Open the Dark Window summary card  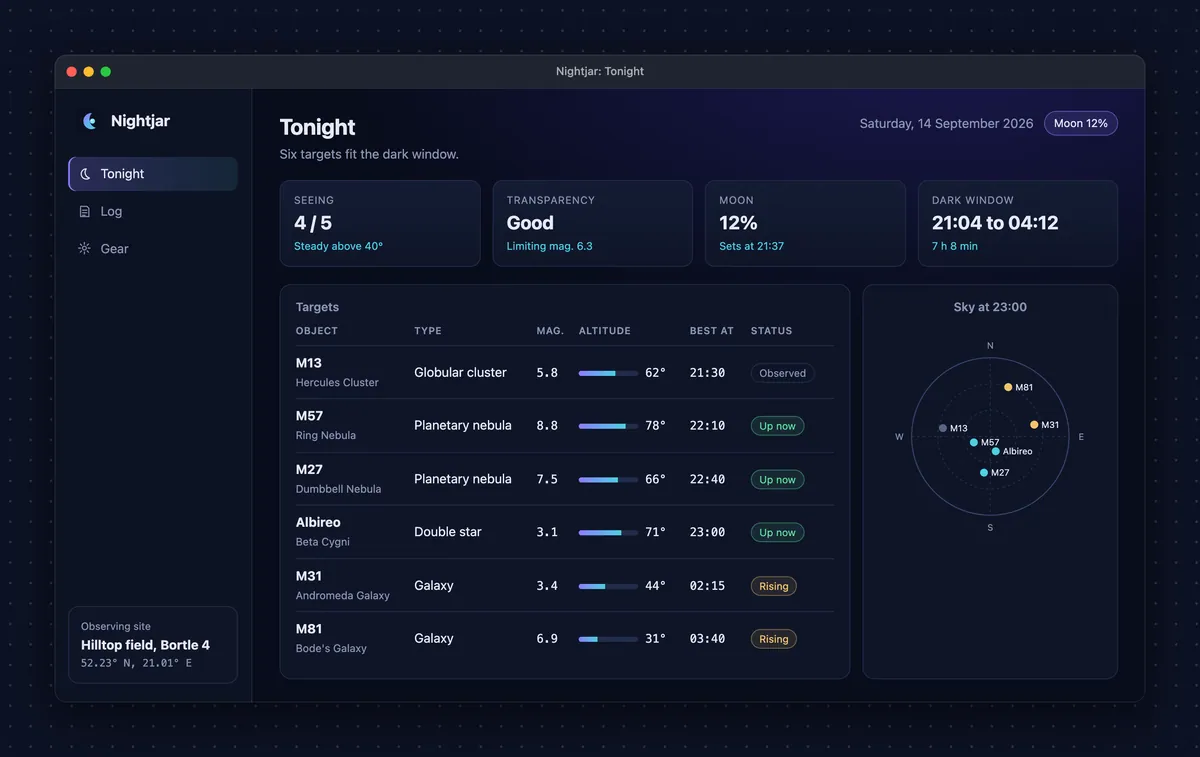click(1018, 223)
